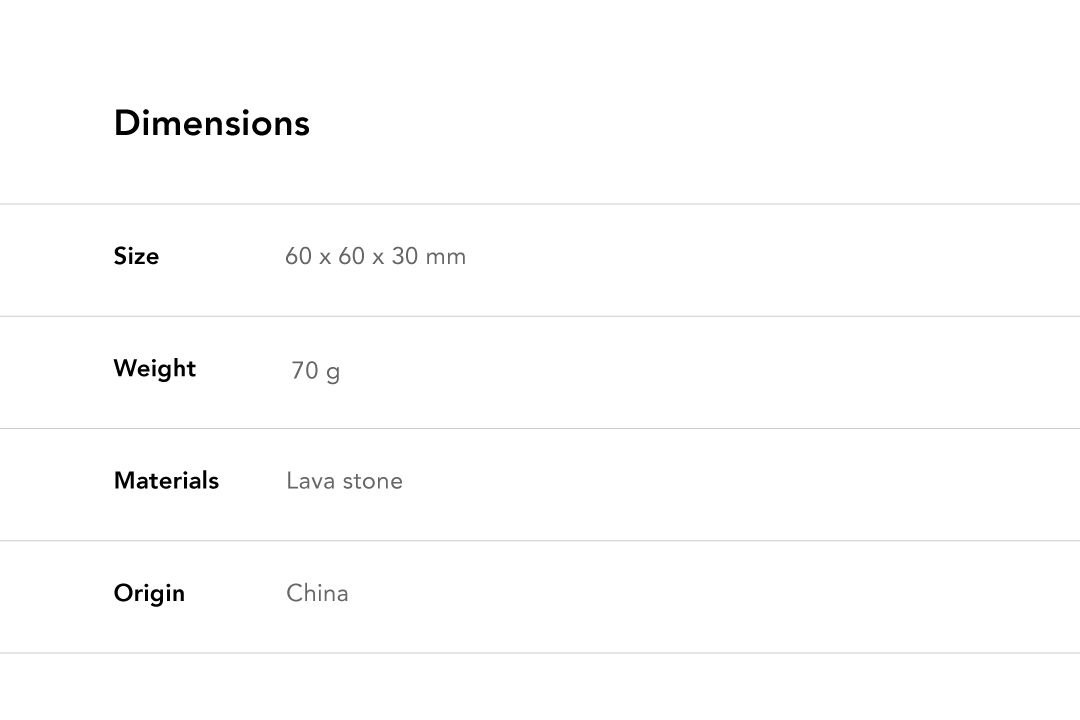
Task: Select the 60 x 60 x 30 mm value
Action: point(375,256)
